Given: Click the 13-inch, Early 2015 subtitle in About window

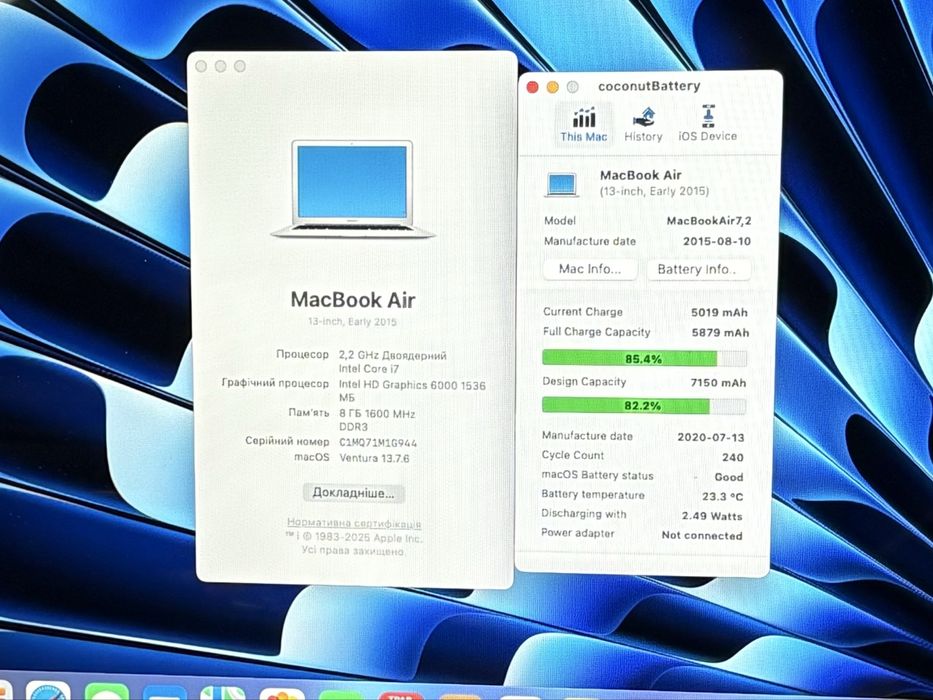Looking at the screenshot, I should pyautogui.click(x=352, y=322).
